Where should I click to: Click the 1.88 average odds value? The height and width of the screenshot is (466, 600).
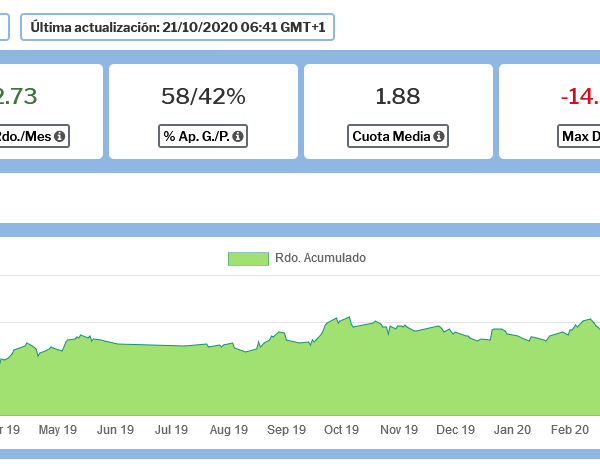398,96
